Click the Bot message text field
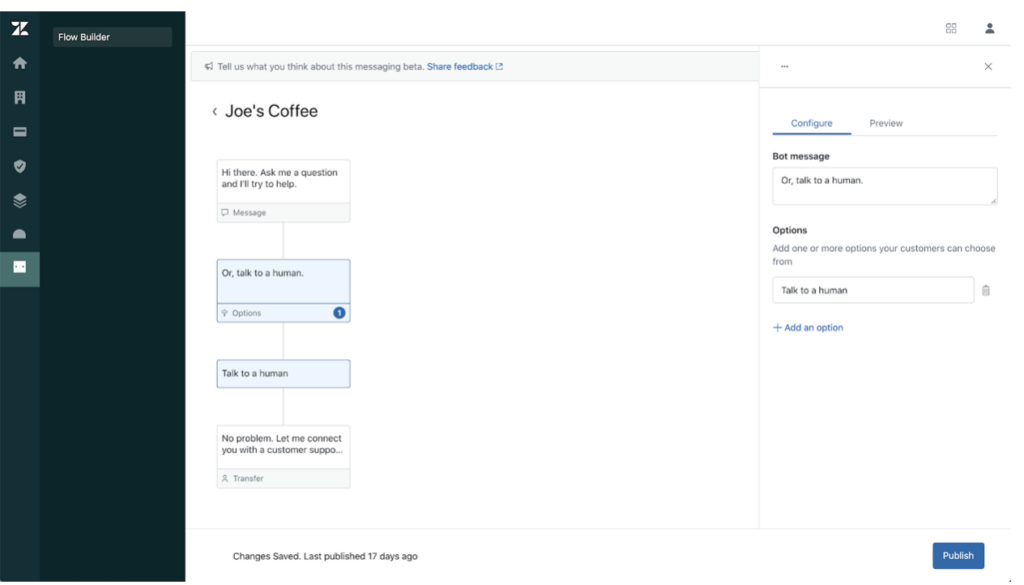 tap(884, 186)
